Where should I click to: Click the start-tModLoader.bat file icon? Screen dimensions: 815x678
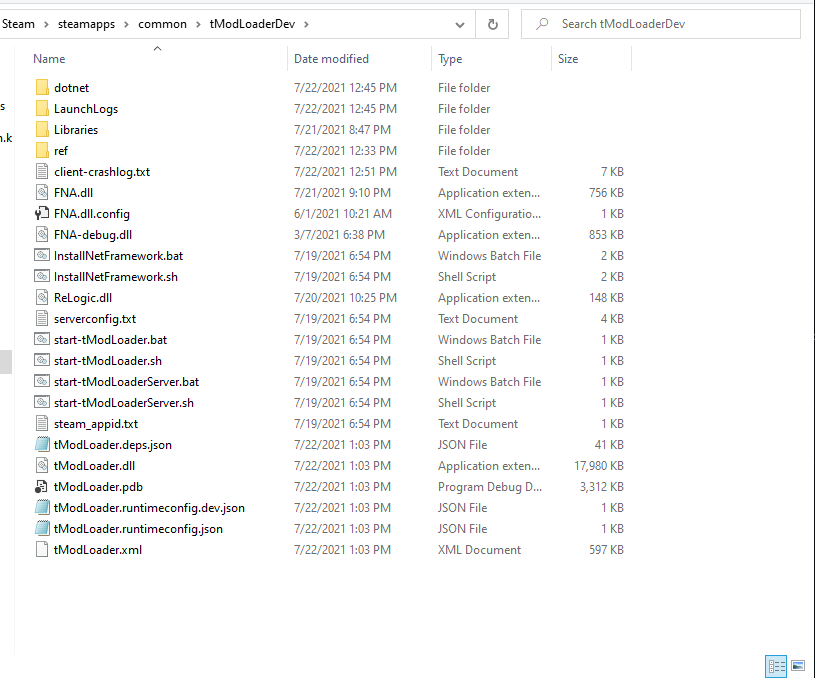[42, 340]
